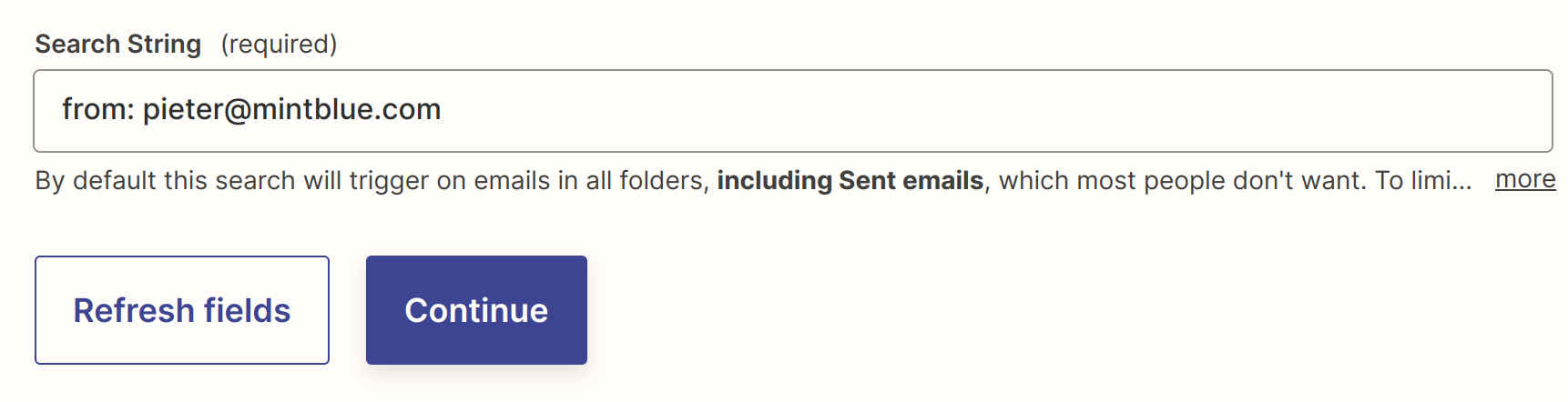Click the word 'from:' in search box
1568x402 pixels.
pos(98,109)
